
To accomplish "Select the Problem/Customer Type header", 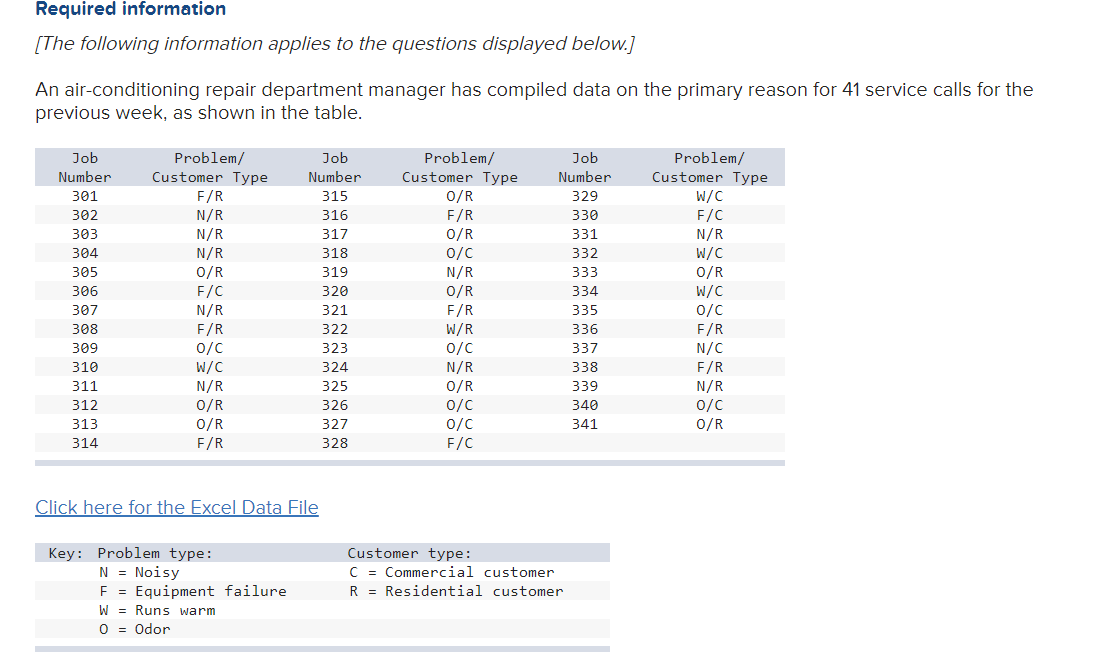I will click(x=208, y=167).
